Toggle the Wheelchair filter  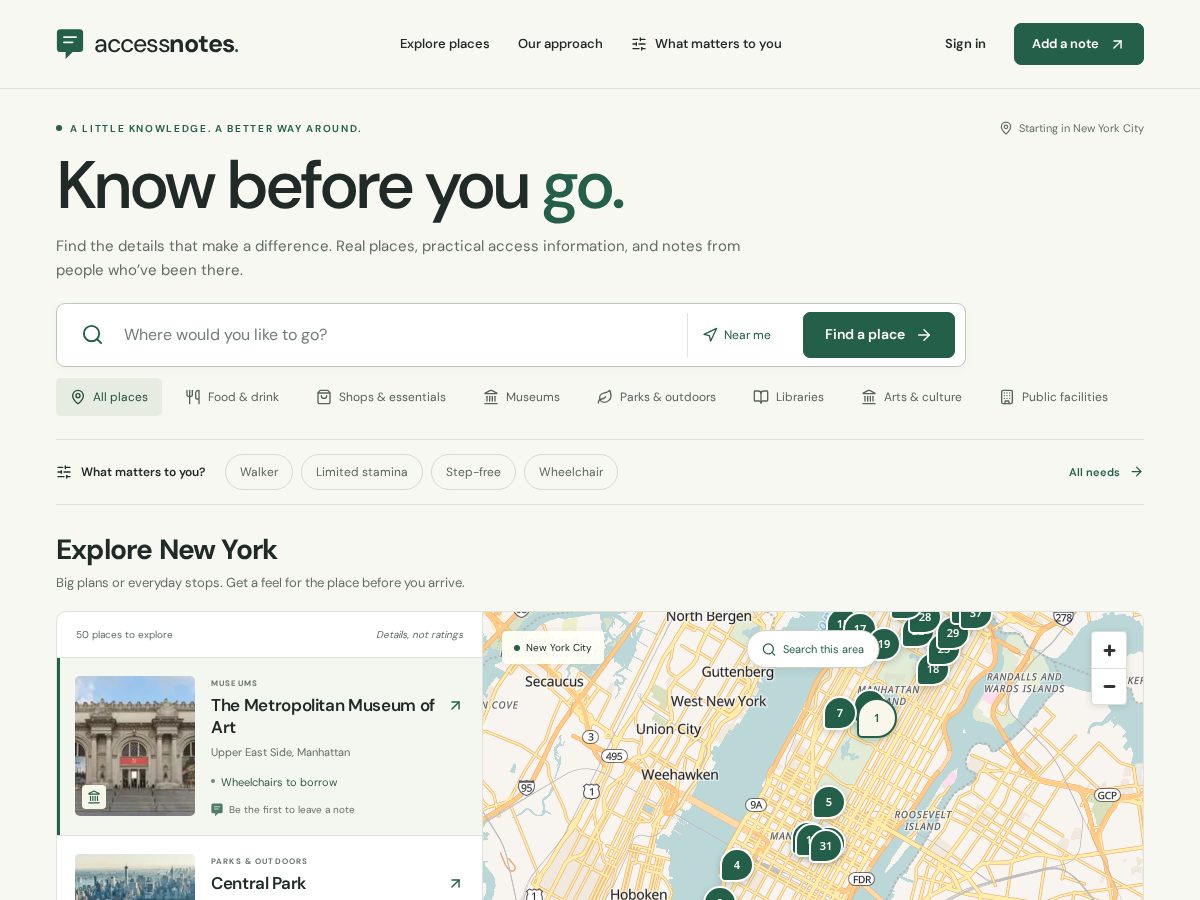pyautogui.click(x=571, y=472)
